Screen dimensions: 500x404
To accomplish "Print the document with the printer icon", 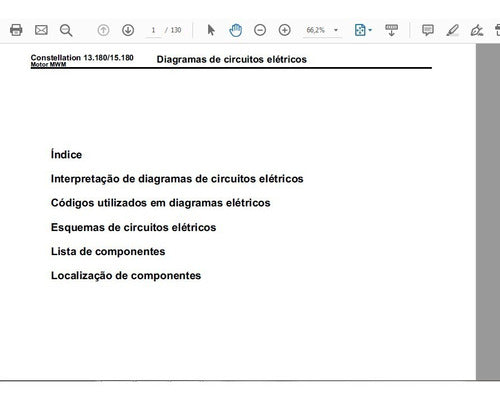I will [16, 30].
